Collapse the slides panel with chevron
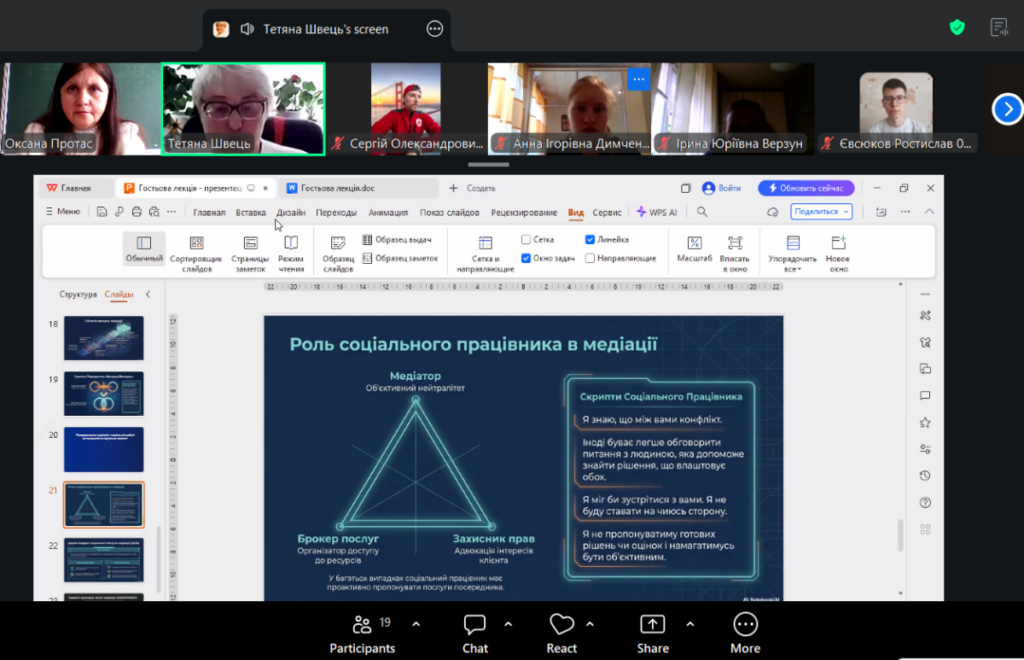The width and height of the screenshot is (1024, 660). (x=148, y=294)
